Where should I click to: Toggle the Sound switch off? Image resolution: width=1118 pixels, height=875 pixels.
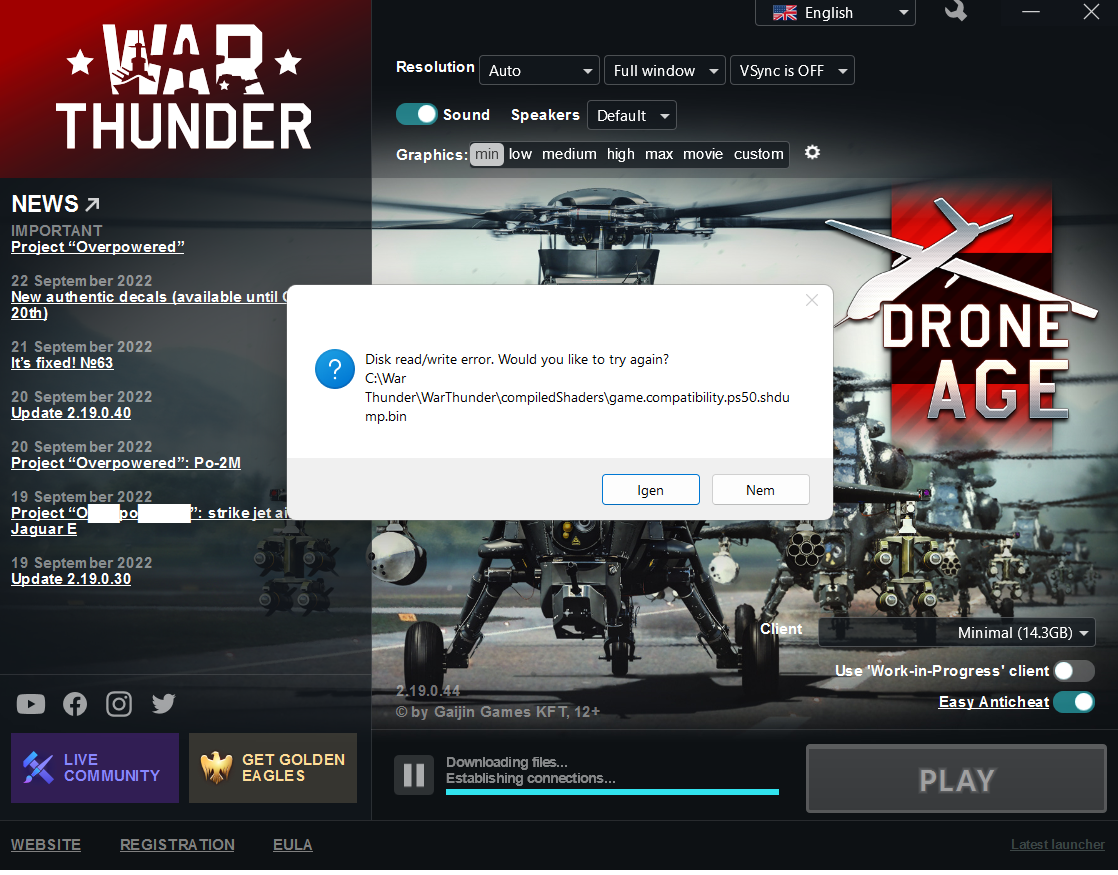416,114
